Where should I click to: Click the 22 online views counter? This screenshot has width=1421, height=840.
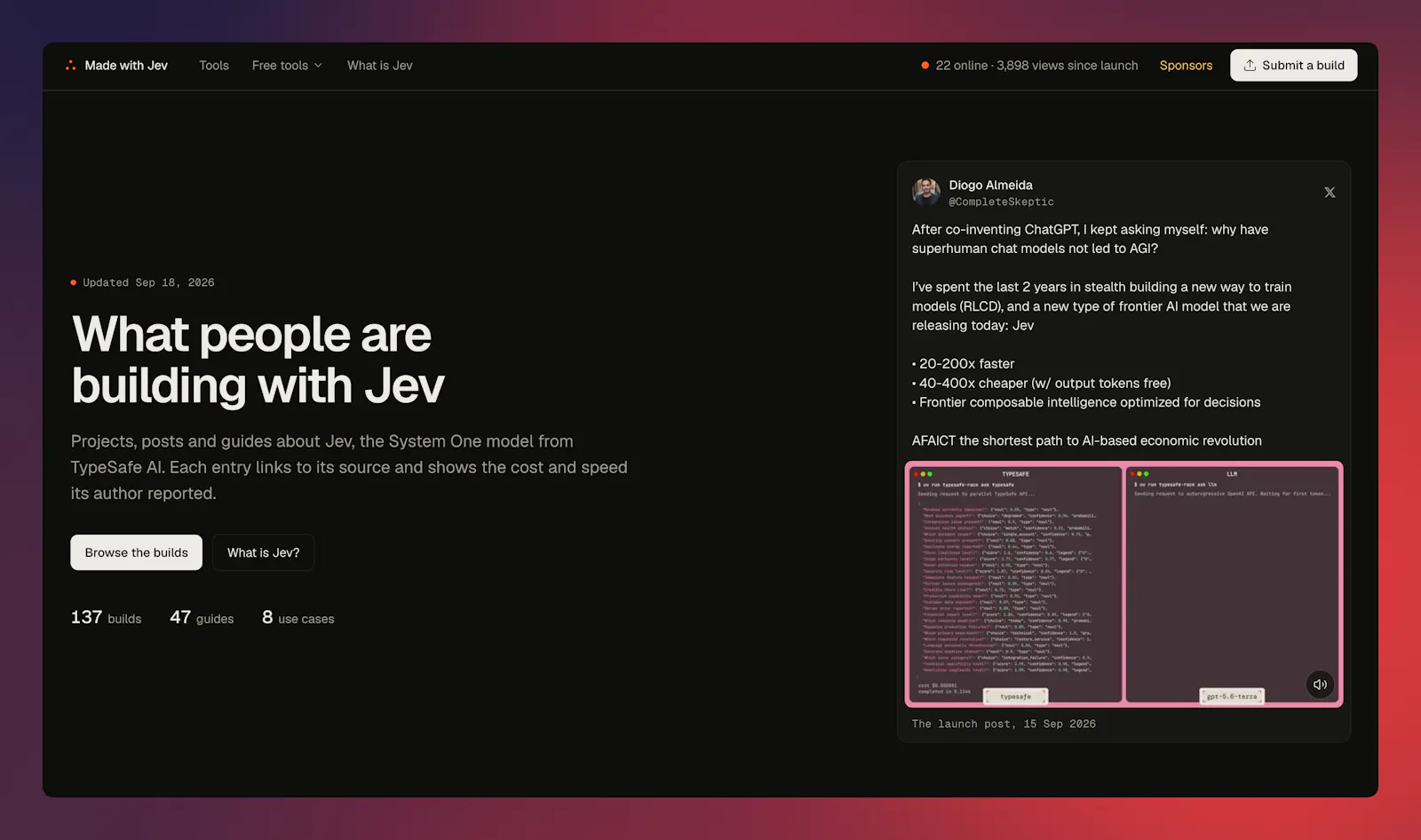pos(1029,66)
